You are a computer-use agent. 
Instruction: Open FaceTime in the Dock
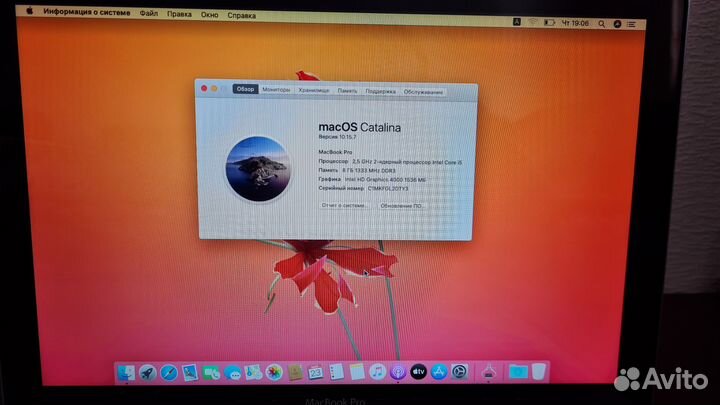[211, 373]
